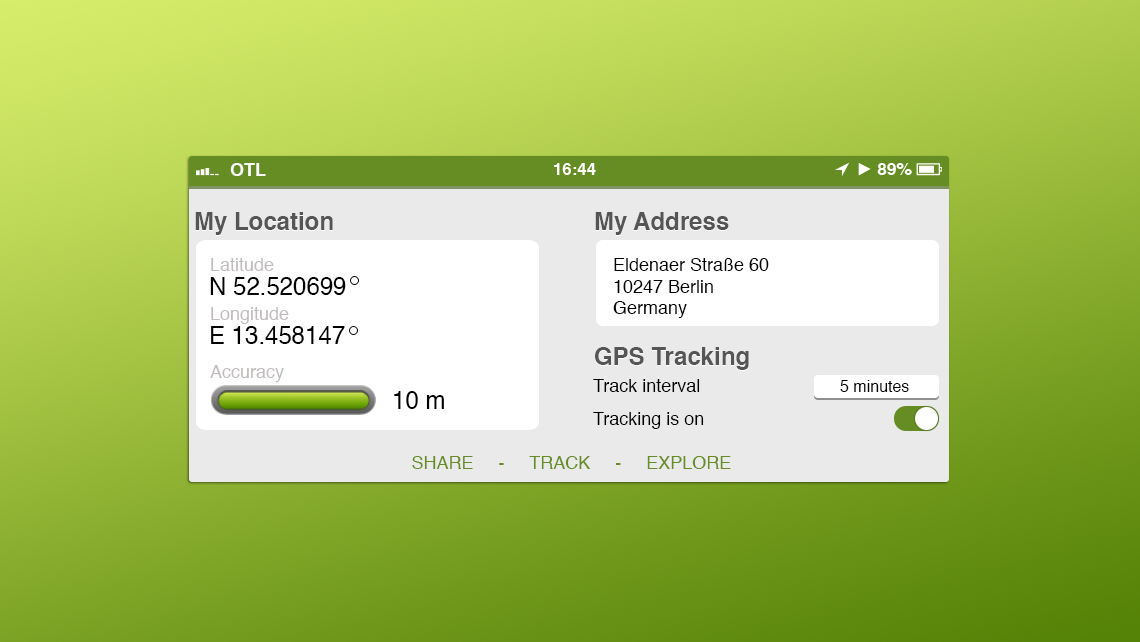This screenshot has height=642, width=1140.
Task: Open the Track interval 5 minutes dropdown
Action: pos(875,387)
